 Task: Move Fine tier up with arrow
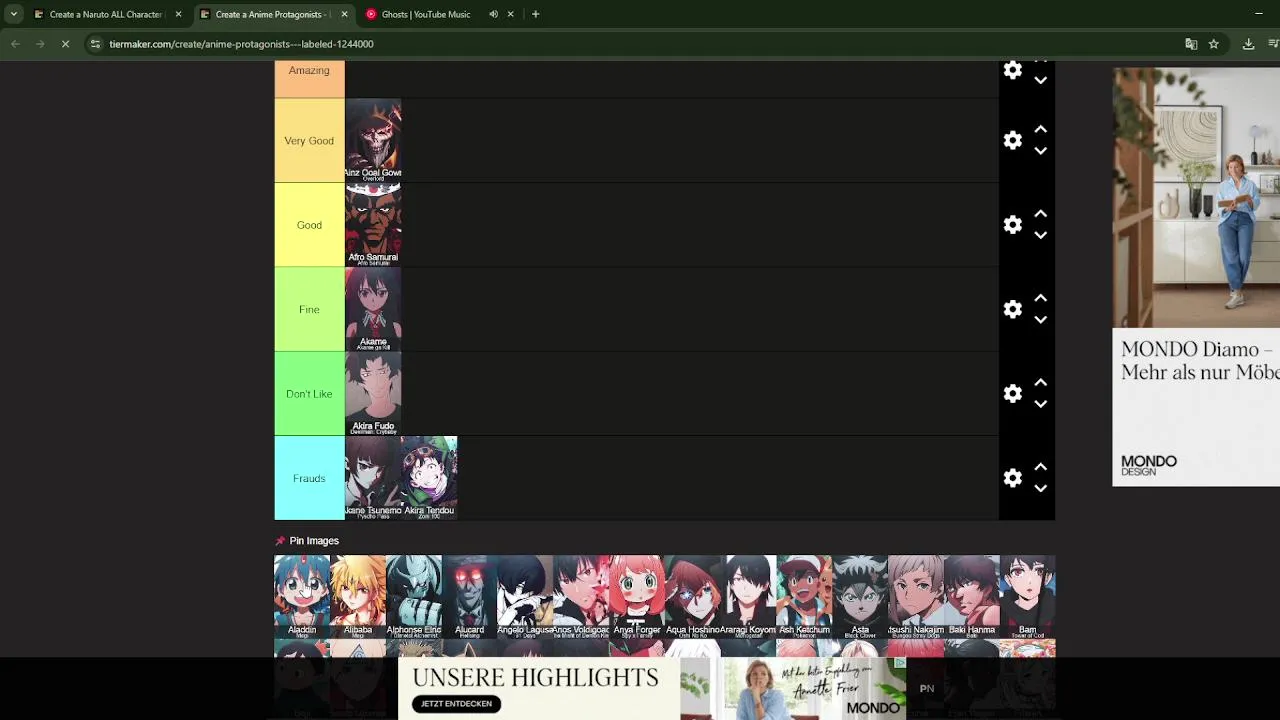point(1040,298)
